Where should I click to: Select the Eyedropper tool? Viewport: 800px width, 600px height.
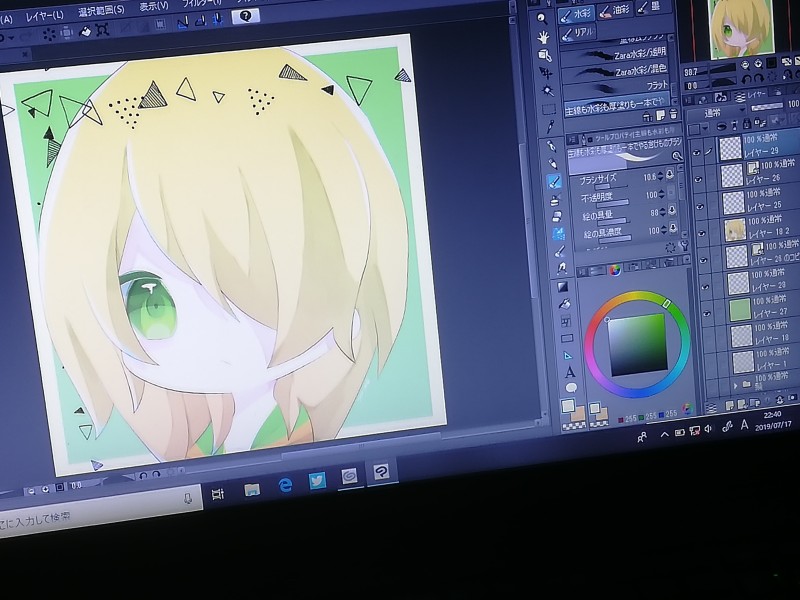point(550,127)
